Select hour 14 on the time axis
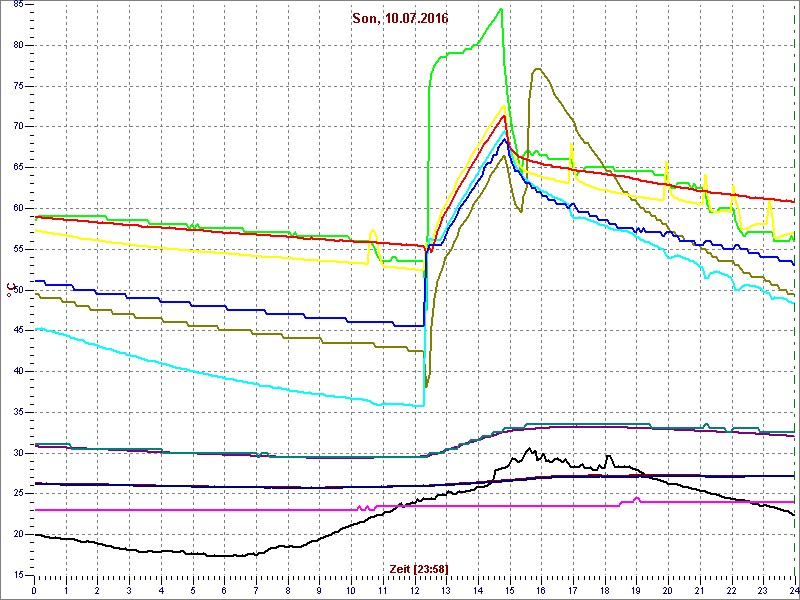 478,589
